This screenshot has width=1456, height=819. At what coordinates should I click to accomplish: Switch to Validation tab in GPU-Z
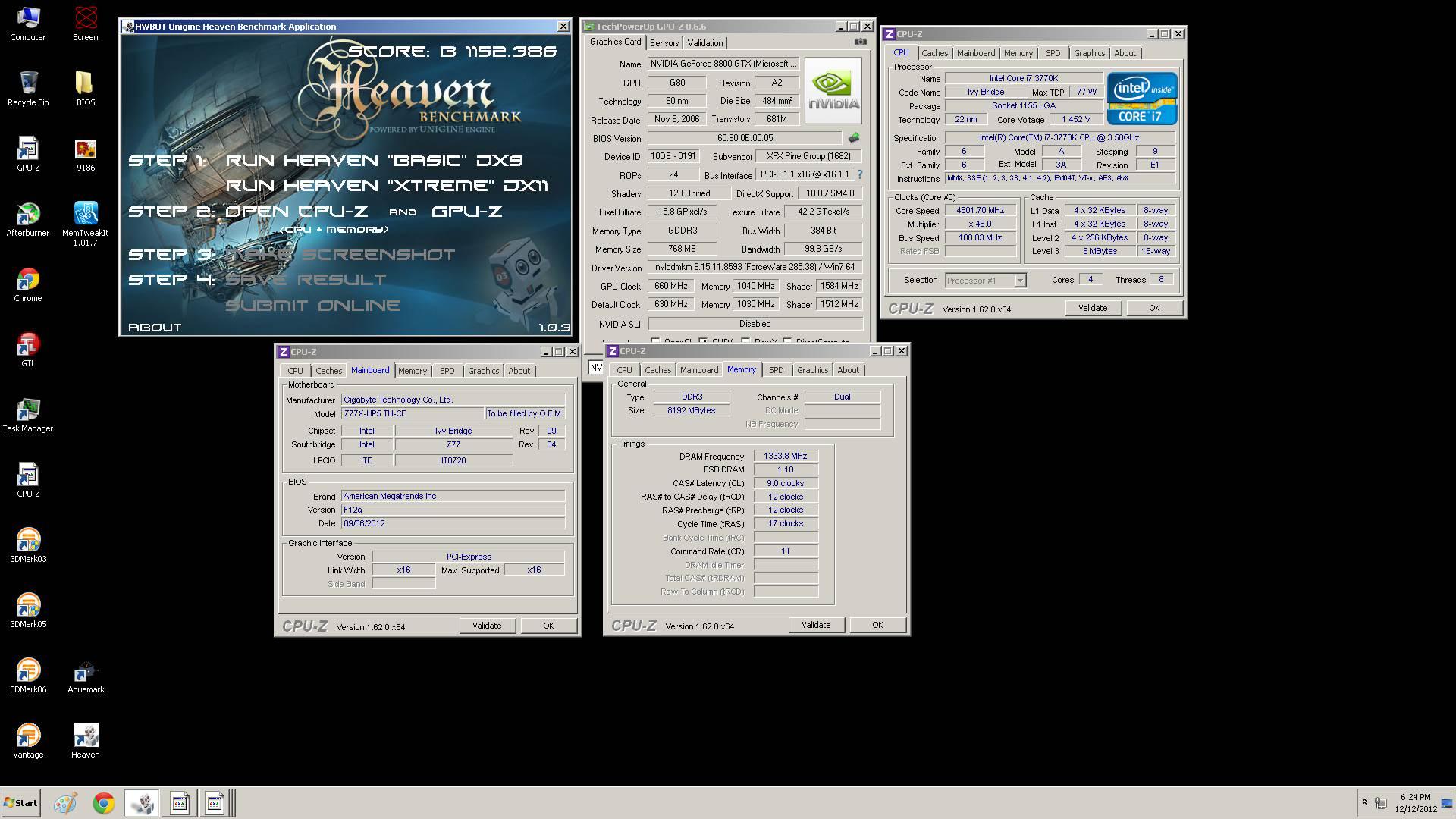704,43
